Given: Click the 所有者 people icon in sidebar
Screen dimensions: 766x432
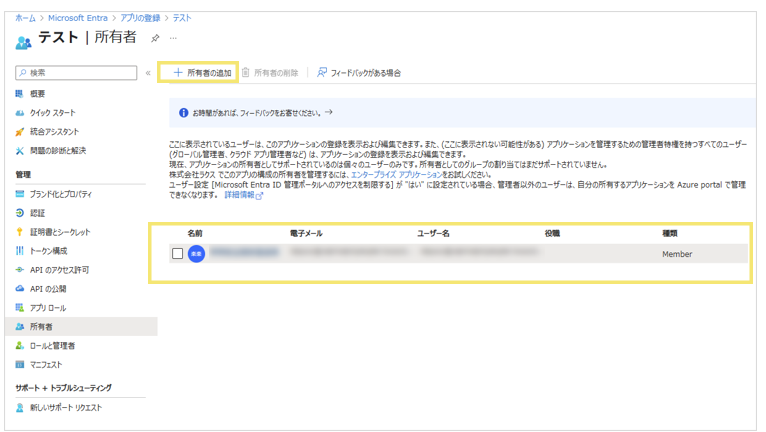Looking at the screenshot, I should (20, 326).
